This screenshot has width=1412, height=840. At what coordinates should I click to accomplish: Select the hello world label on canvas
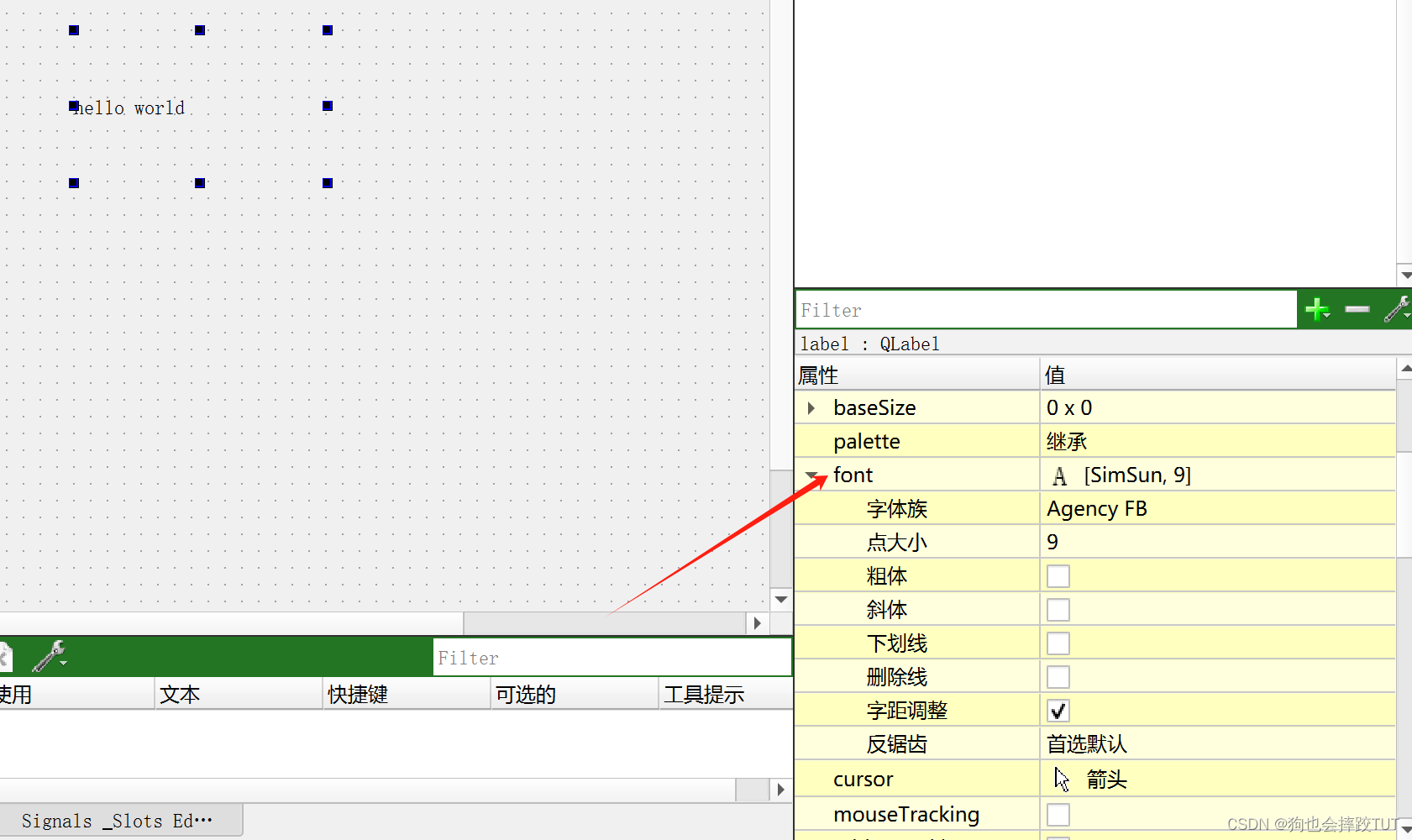(x=129, y=108)
